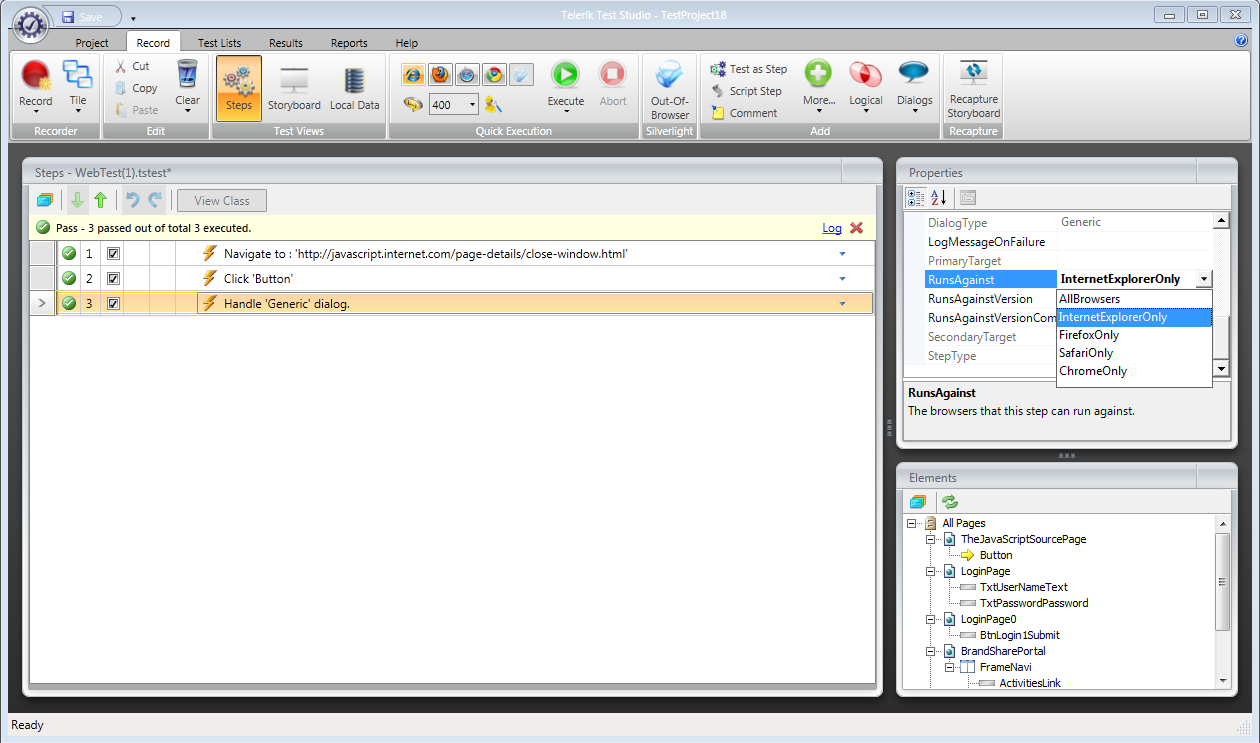This screenshot has width=1260, height=743.
Task: Collapse TheJavaScriptSourcePage tree node
Action: tap(930, 539)
